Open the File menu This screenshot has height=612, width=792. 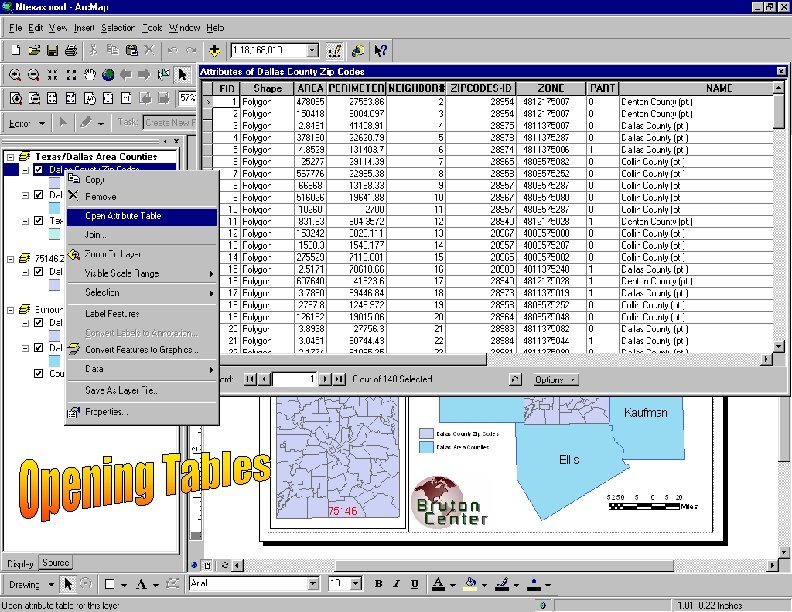pos(16,28)
